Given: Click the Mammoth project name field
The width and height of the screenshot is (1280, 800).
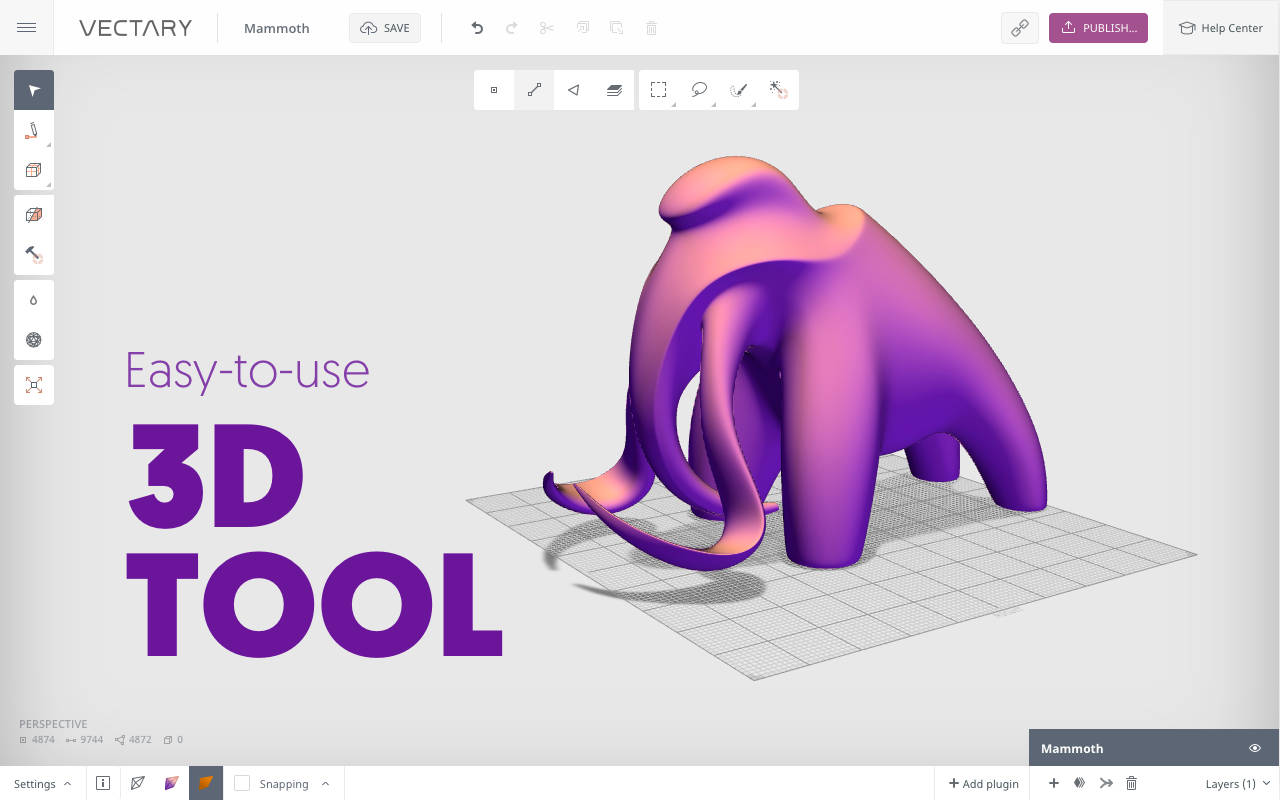Looking at the screenshot, I should (x=277, y=28).
